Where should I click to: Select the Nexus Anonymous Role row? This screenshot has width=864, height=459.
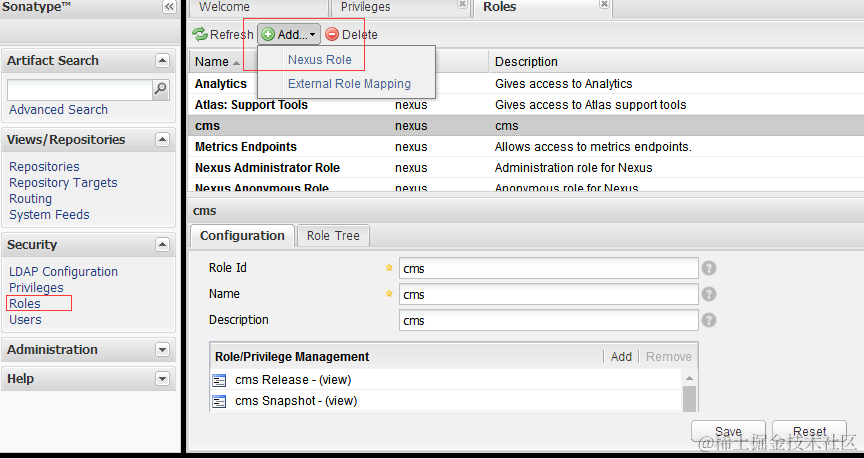click(526, 186)
